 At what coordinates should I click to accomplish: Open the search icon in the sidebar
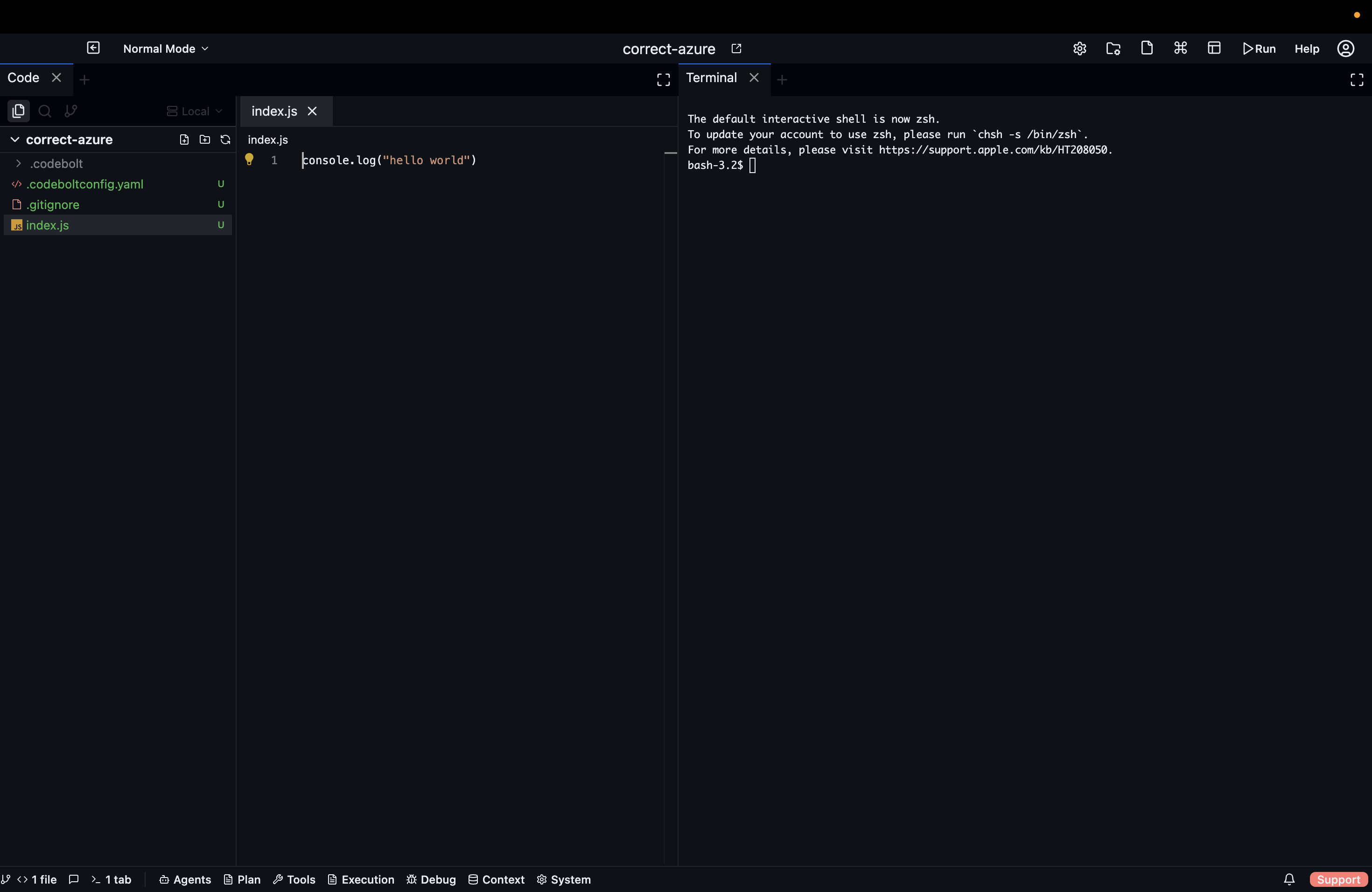pyautogui.click(x=44, y=111)
